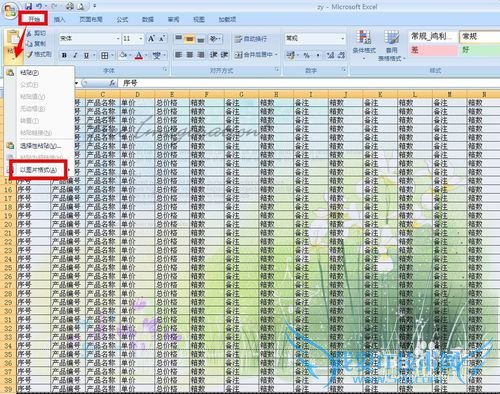
Task: Expand the Font group dialog launcher
Action: point(165,69)
